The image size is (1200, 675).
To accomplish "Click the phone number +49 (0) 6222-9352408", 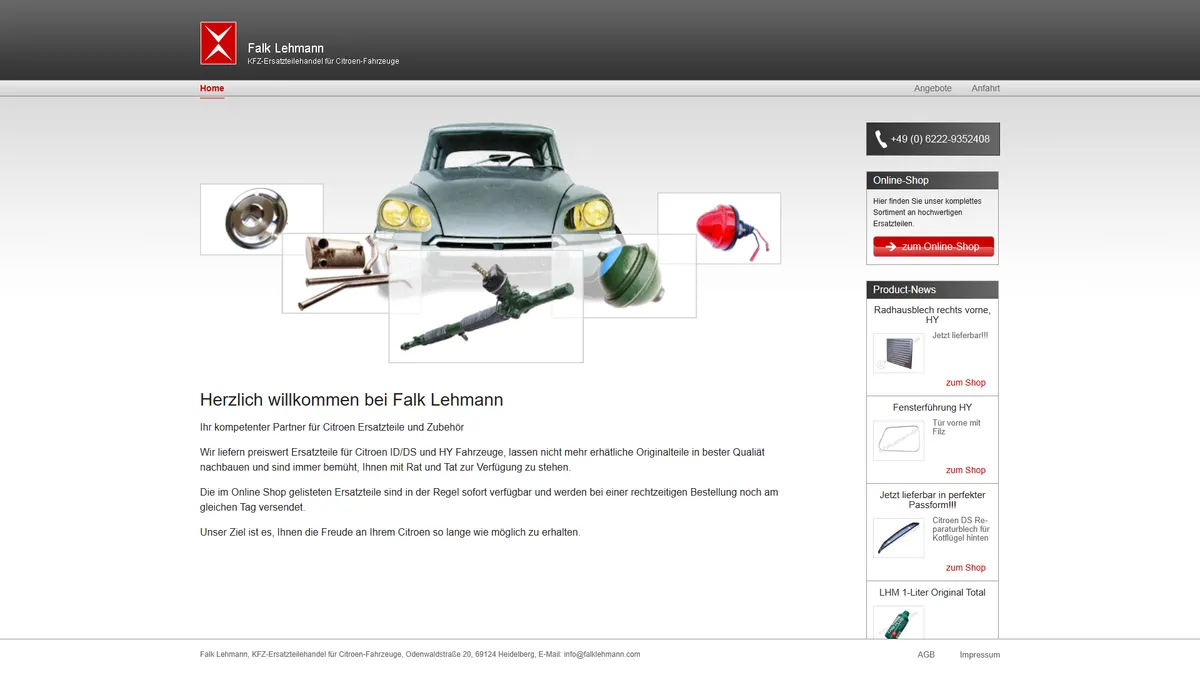I will 940,139.
